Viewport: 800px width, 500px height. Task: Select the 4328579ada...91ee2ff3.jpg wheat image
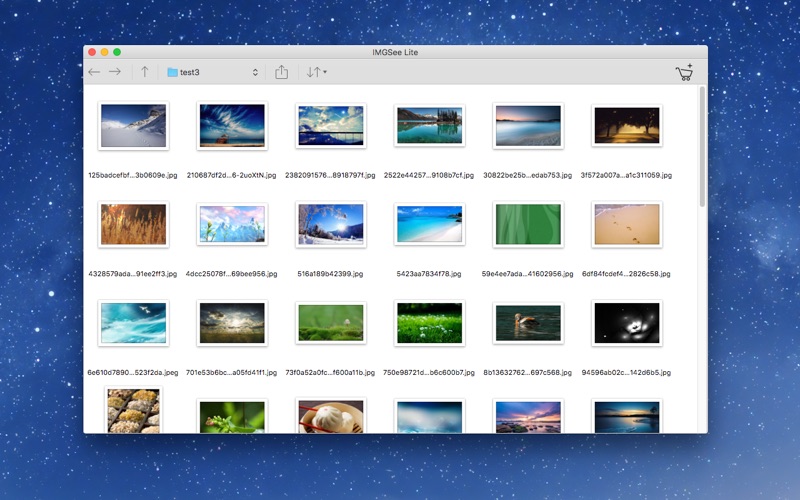pyautogui.click(x=134, y=225)
